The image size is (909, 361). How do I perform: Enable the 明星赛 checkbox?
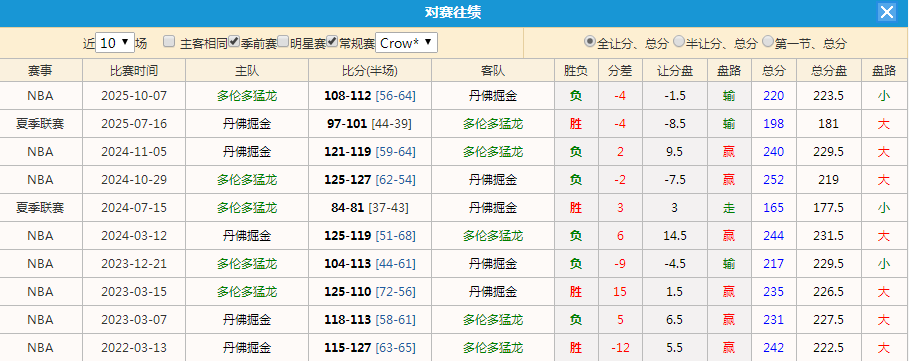283,42
